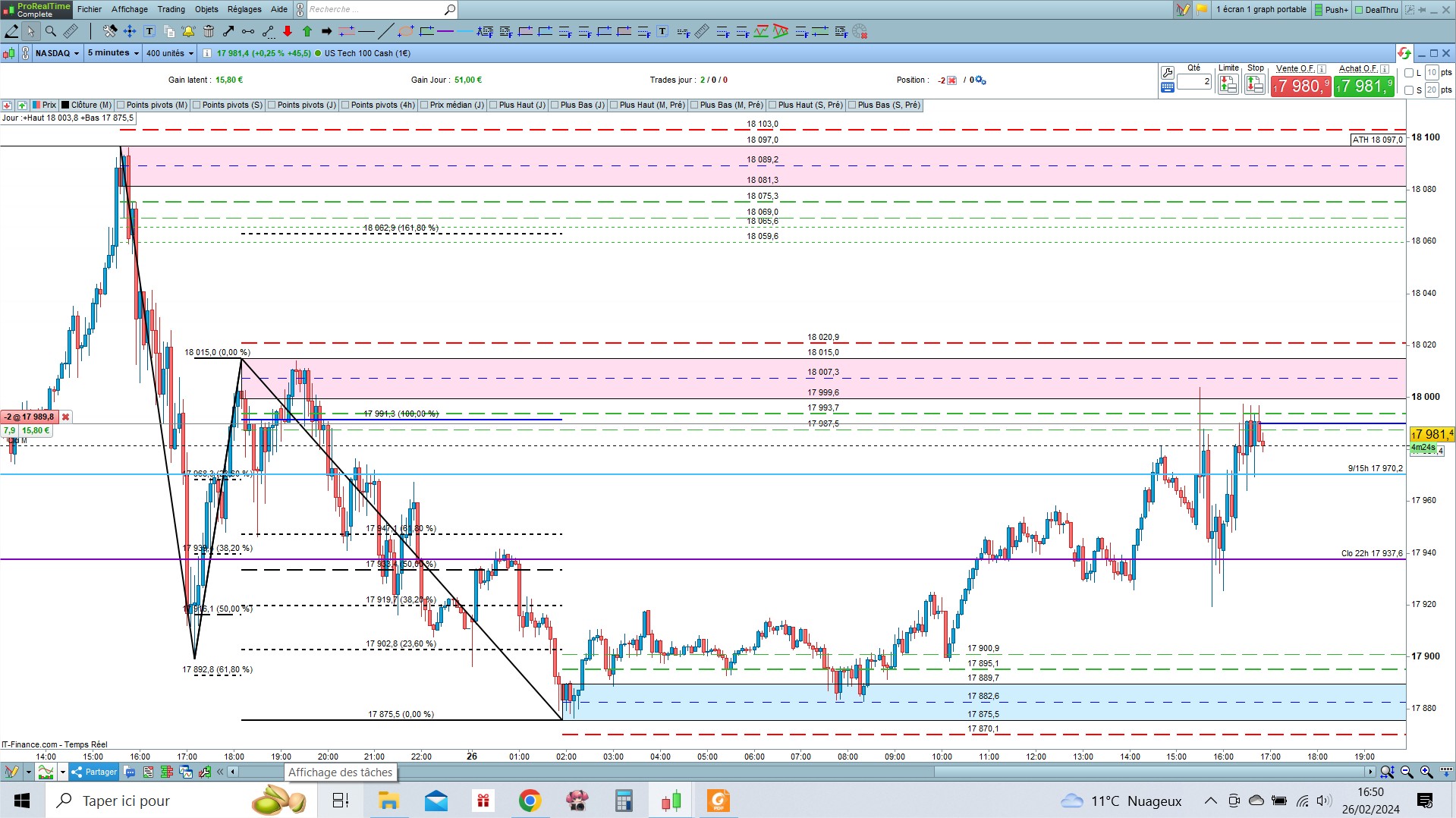Viewport: 1456px width, 818px height.
Task: Click the chart refresh arrows icon
Action: [x=1404, y=53]
